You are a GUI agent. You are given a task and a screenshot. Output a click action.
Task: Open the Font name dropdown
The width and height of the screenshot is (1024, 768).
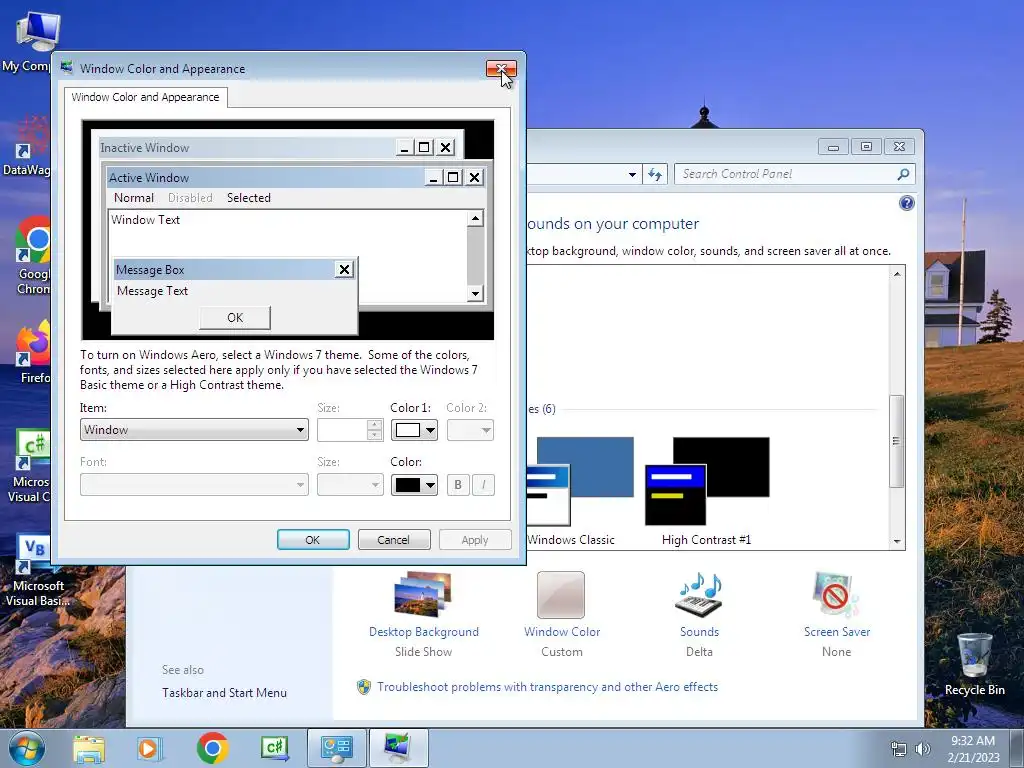[194, 485]
